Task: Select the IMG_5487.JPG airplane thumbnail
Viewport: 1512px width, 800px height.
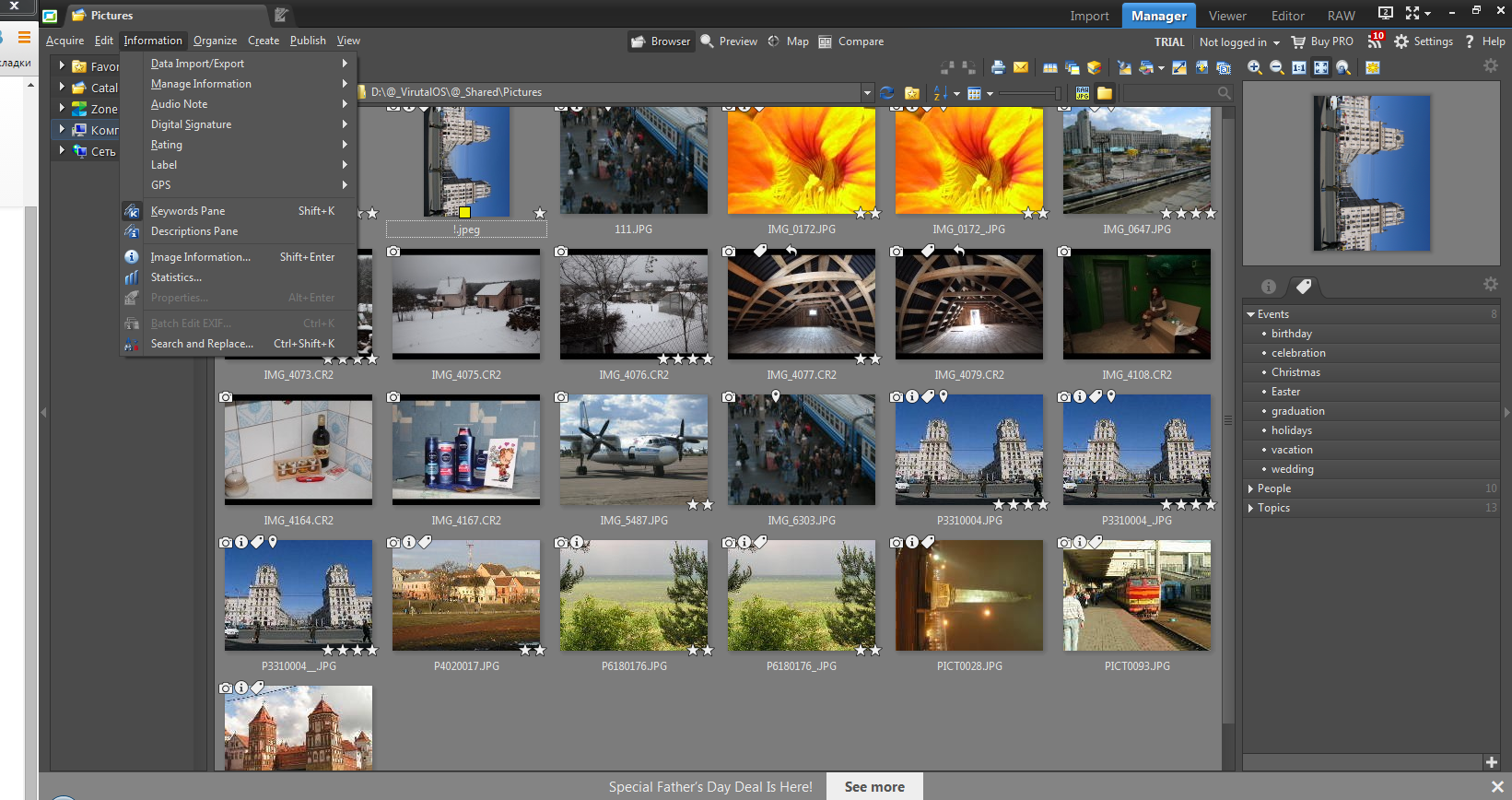Action: (634, 450)
